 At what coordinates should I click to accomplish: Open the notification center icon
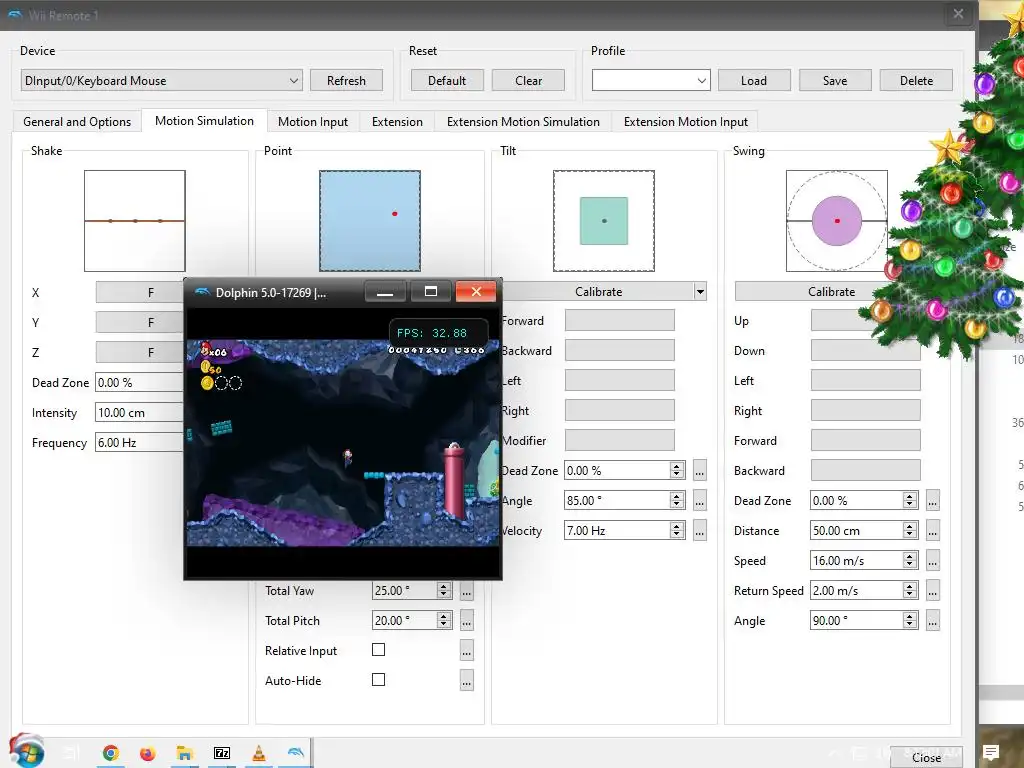click(x=991, y=752)
